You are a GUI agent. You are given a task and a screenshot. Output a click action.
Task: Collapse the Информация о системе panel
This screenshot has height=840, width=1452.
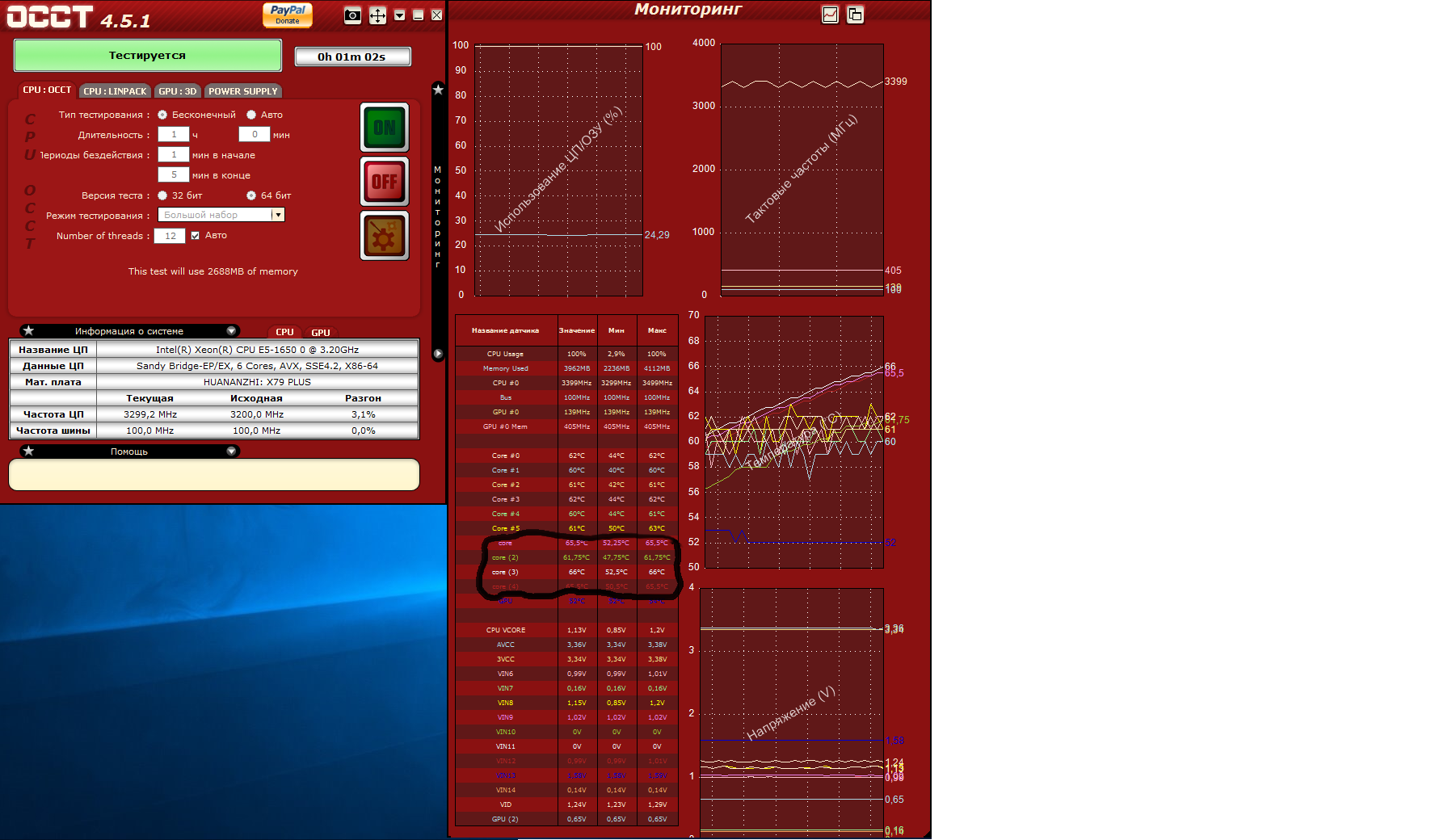[x=231, y=330]
